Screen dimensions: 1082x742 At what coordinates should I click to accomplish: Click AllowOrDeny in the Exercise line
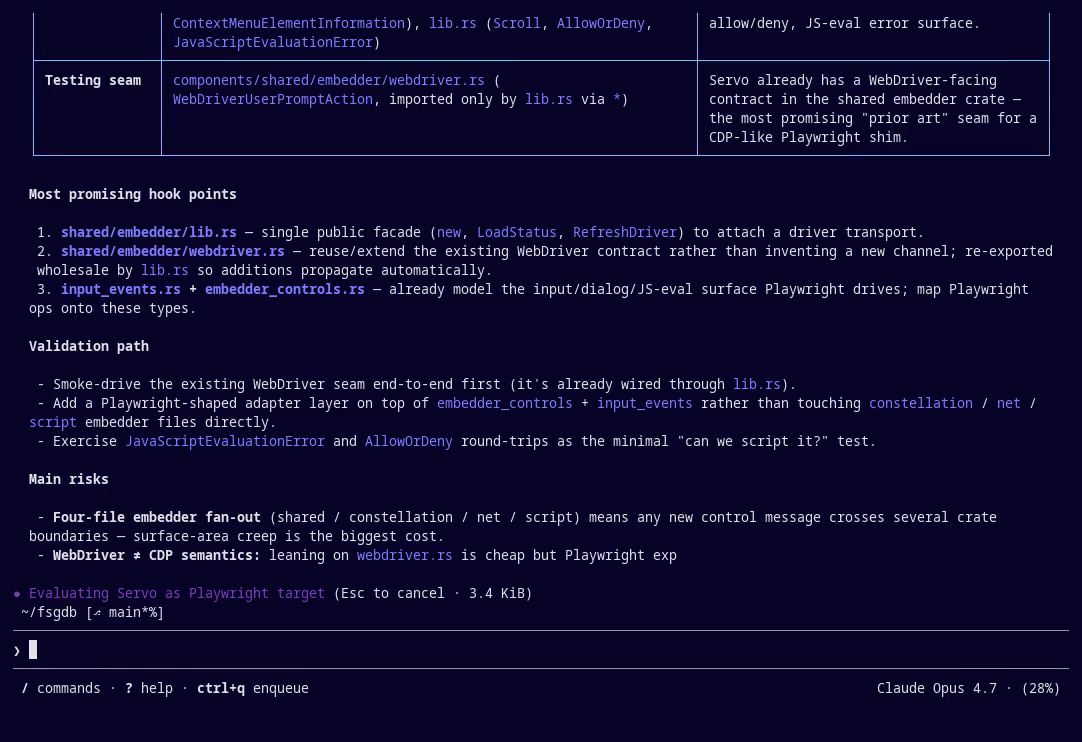(409, 441)
